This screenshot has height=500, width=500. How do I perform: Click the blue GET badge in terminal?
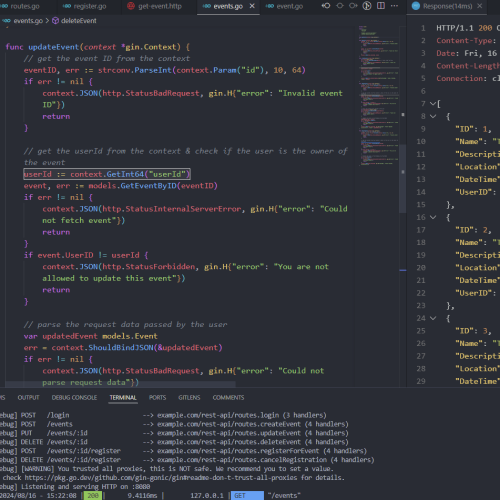tap(247, 496)
